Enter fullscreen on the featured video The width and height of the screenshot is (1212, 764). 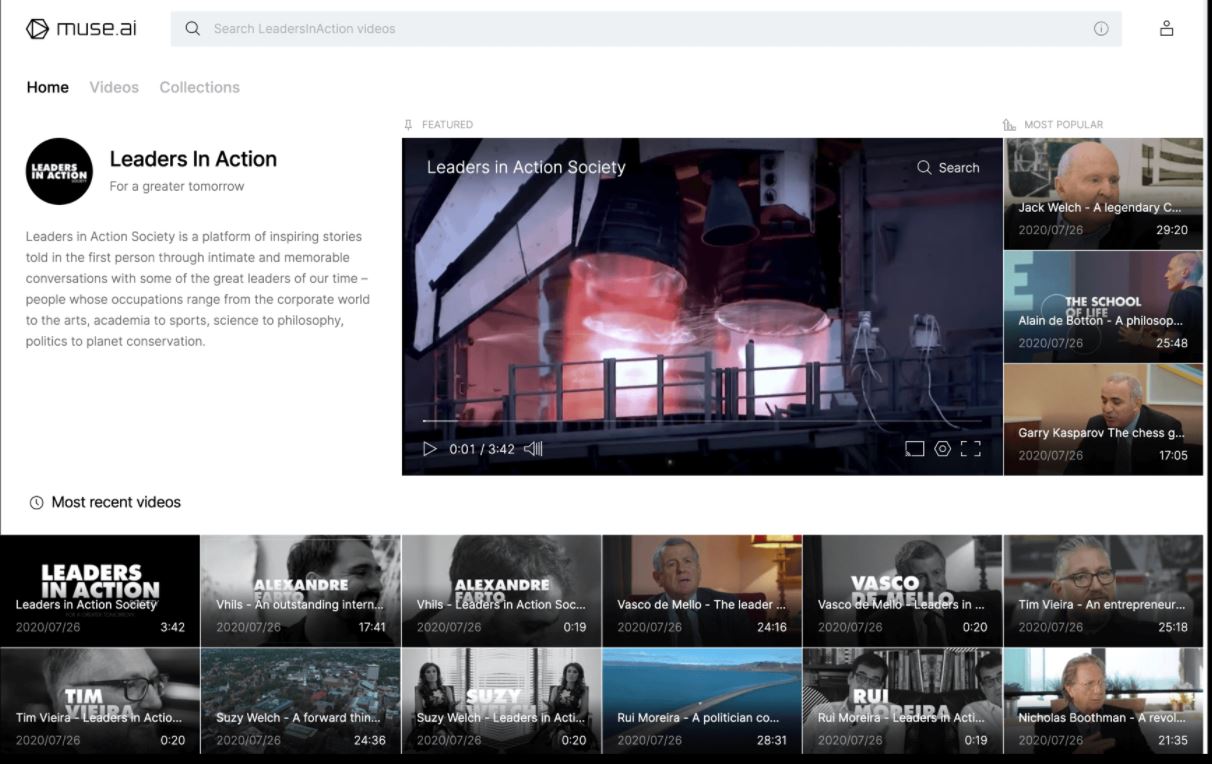(970, 449)
